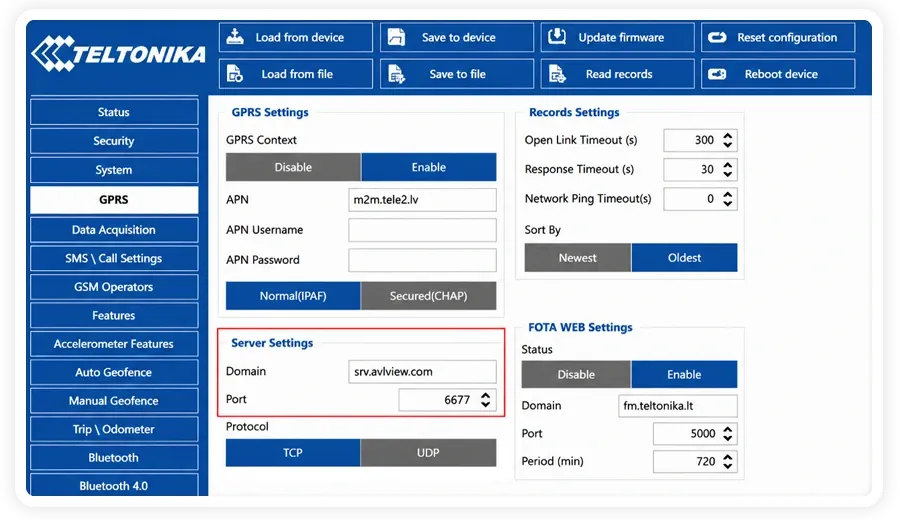The height and width of the screenshot is (520, 900).
Task: Click the Update firmware label
Action: pyautogui.click(x=621, y=37)
